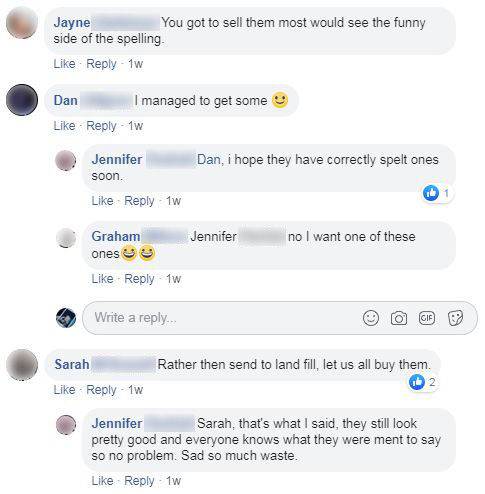Open emoji picker in reply box

(x=371, y=318)
